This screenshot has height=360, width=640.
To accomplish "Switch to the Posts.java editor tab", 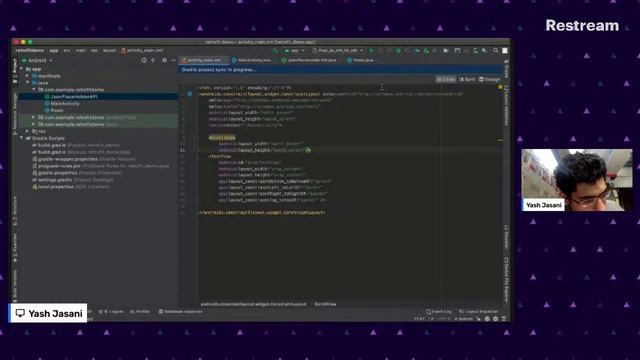I will (362, 60).
